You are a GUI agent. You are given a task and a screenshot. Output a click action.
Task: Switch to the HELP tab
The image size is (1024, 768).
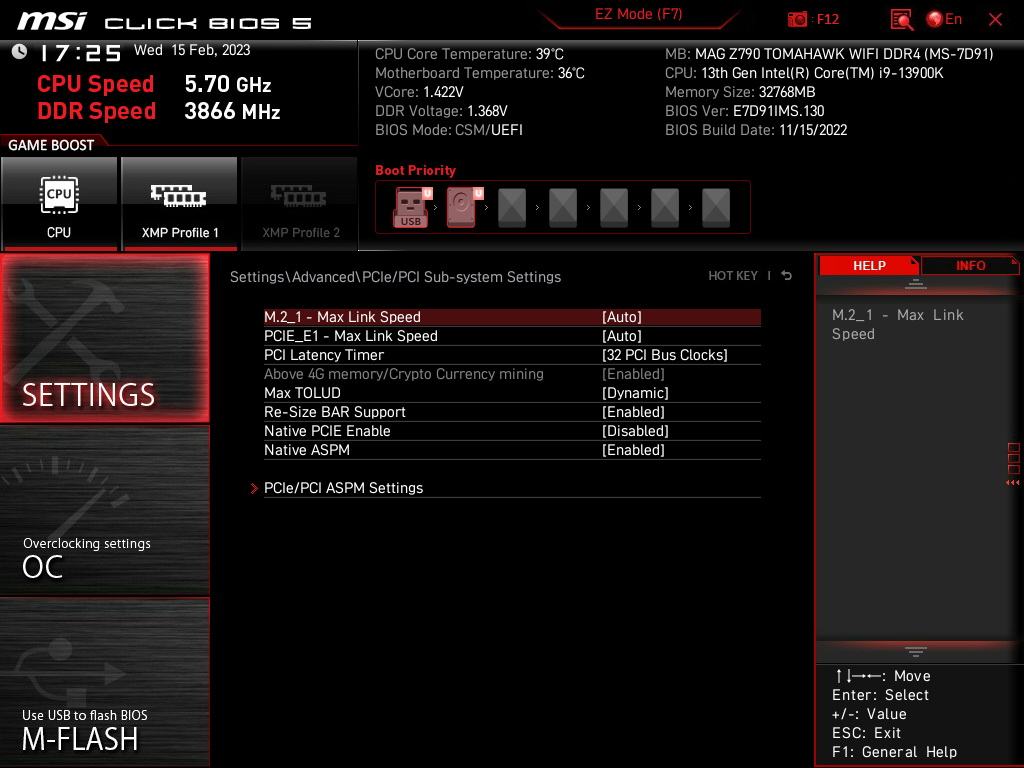coord(869,265)
